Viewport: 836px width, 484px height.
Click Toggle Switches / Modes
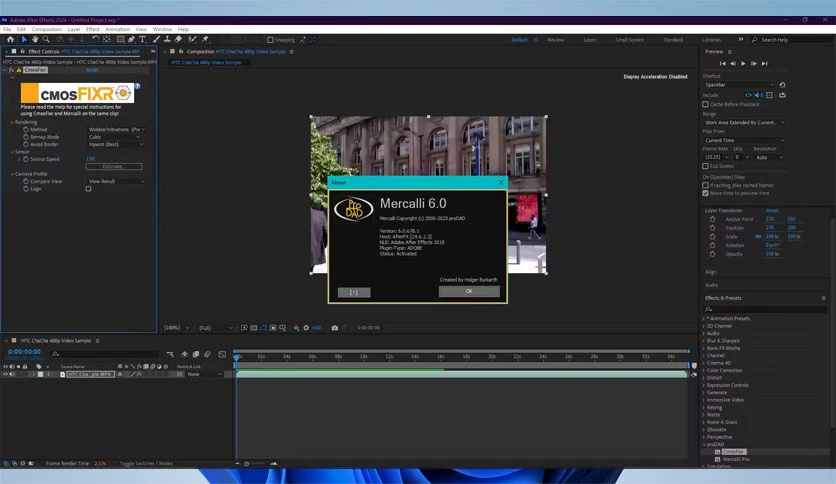point(147,463)
